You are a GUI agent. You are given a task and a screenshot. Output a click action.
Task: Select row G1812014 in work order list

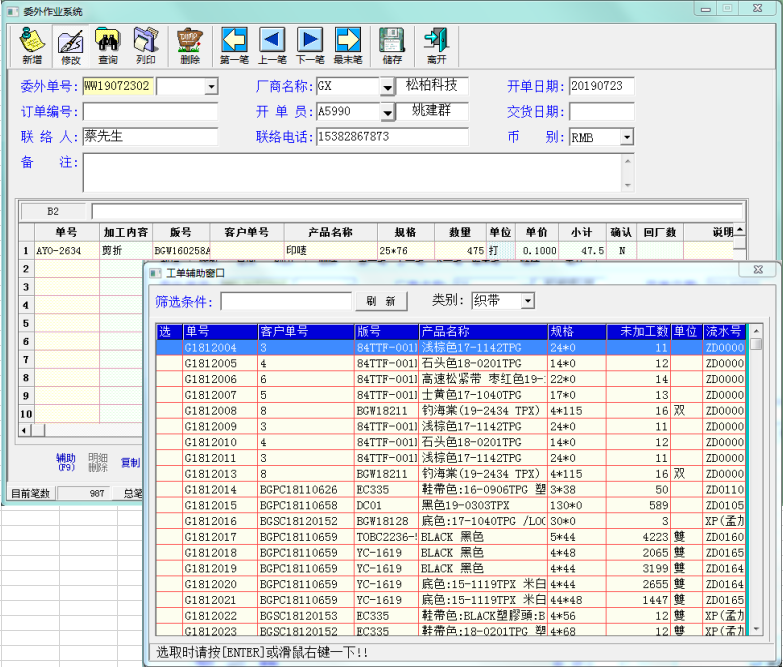451,490
